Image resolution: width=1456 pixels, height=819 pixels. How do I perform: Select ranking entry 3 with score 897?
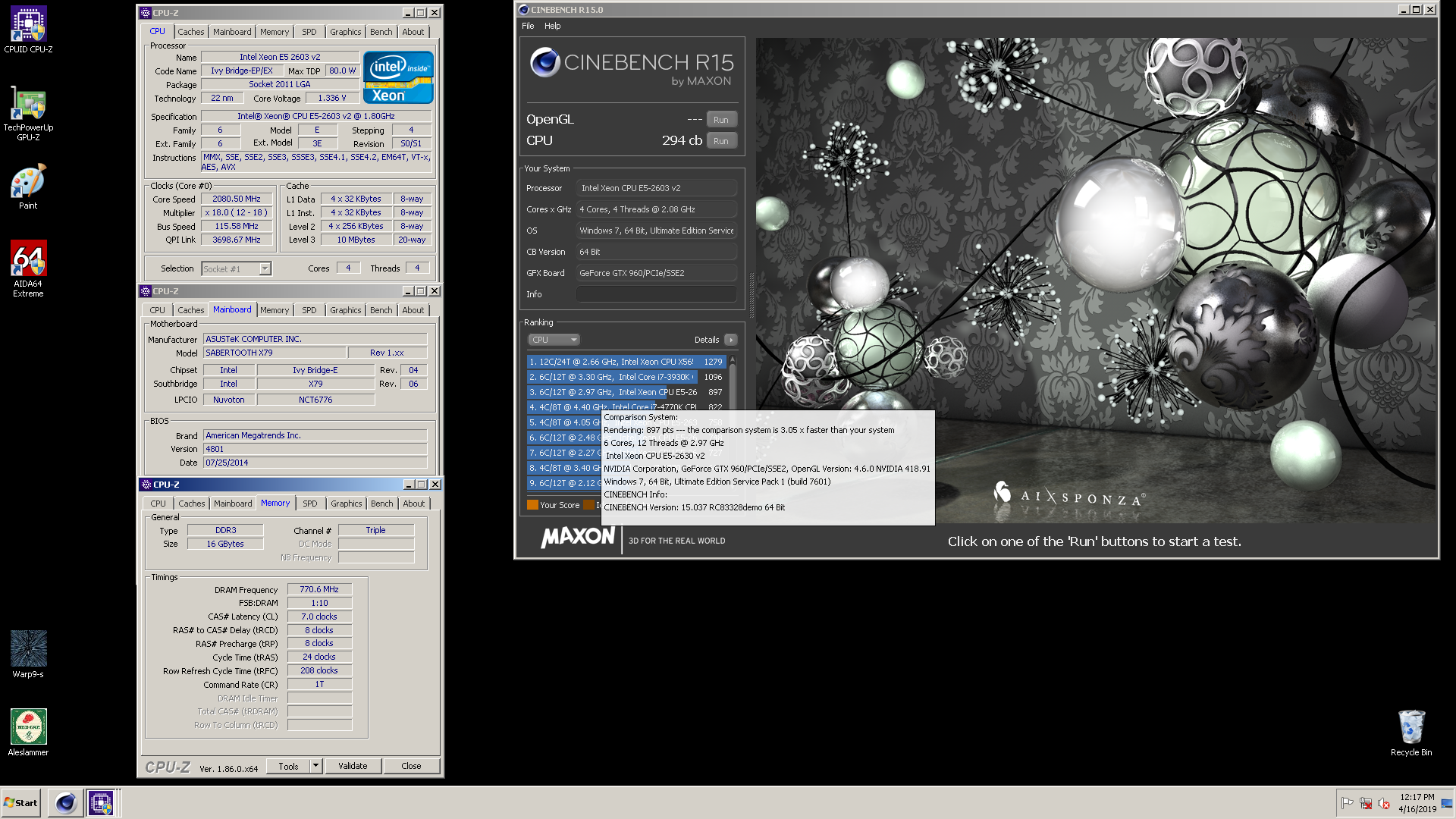coord(626,392)
